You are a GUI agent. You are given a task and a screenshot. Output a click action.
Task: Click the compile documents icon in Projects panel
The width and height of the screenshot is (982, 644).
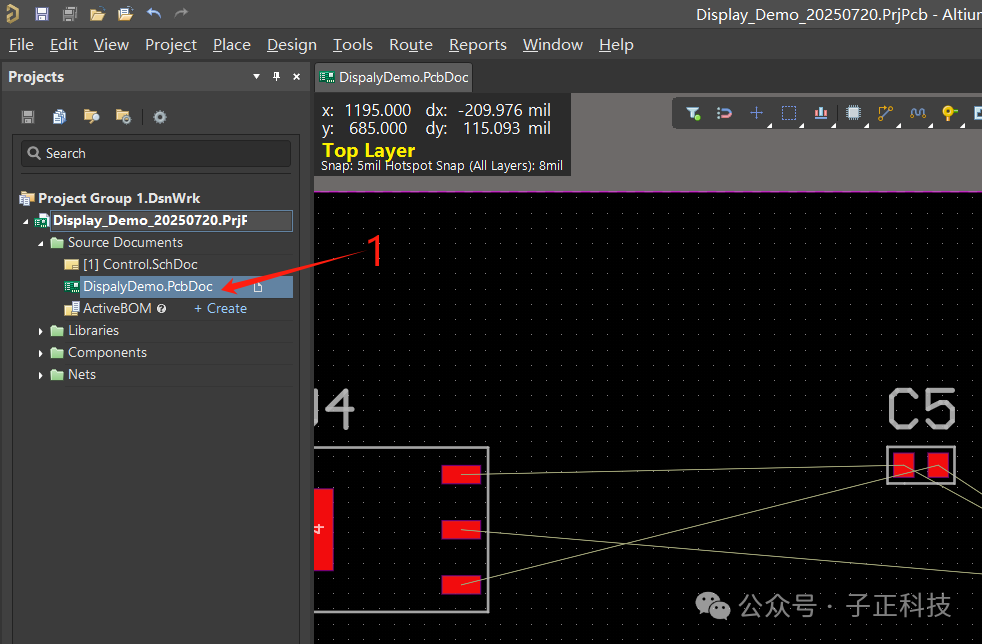pyautogui.click(x=59, y=117)
